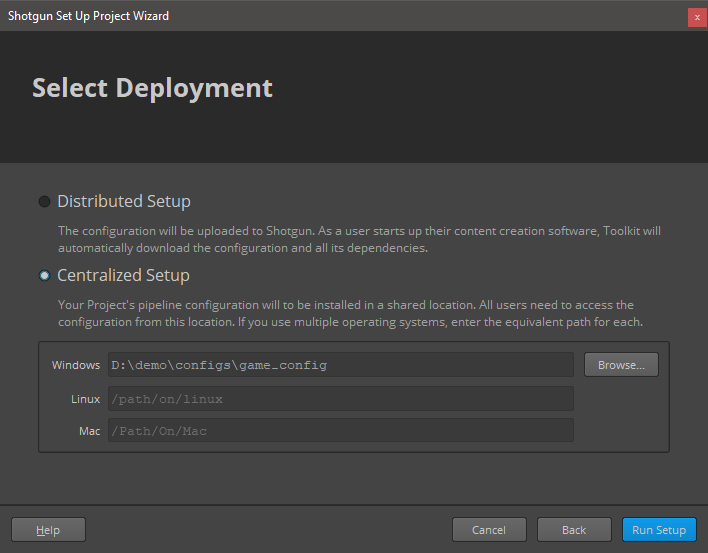Click the Centralized Setup label text

pos(123,275)
